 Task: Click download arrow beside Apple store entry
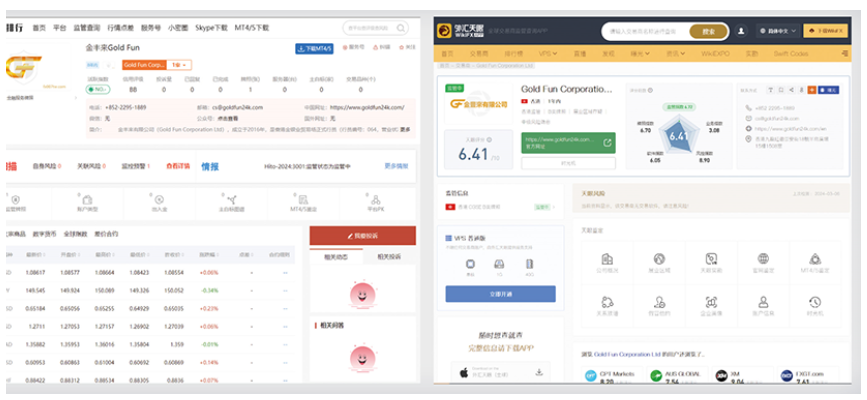tap(539, 372)
